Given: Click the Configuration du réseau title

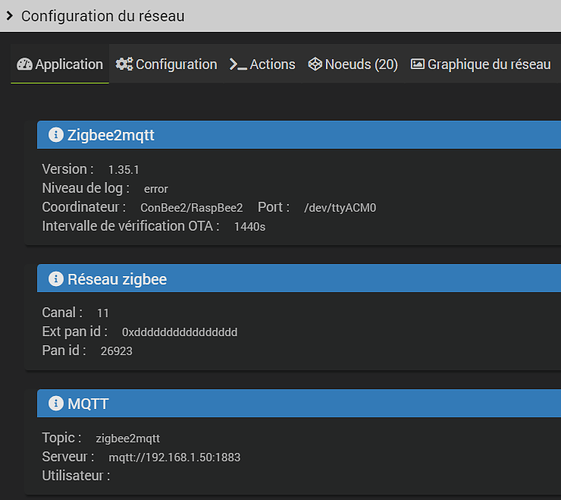Looking at the screenshot, I should [103, 16].
